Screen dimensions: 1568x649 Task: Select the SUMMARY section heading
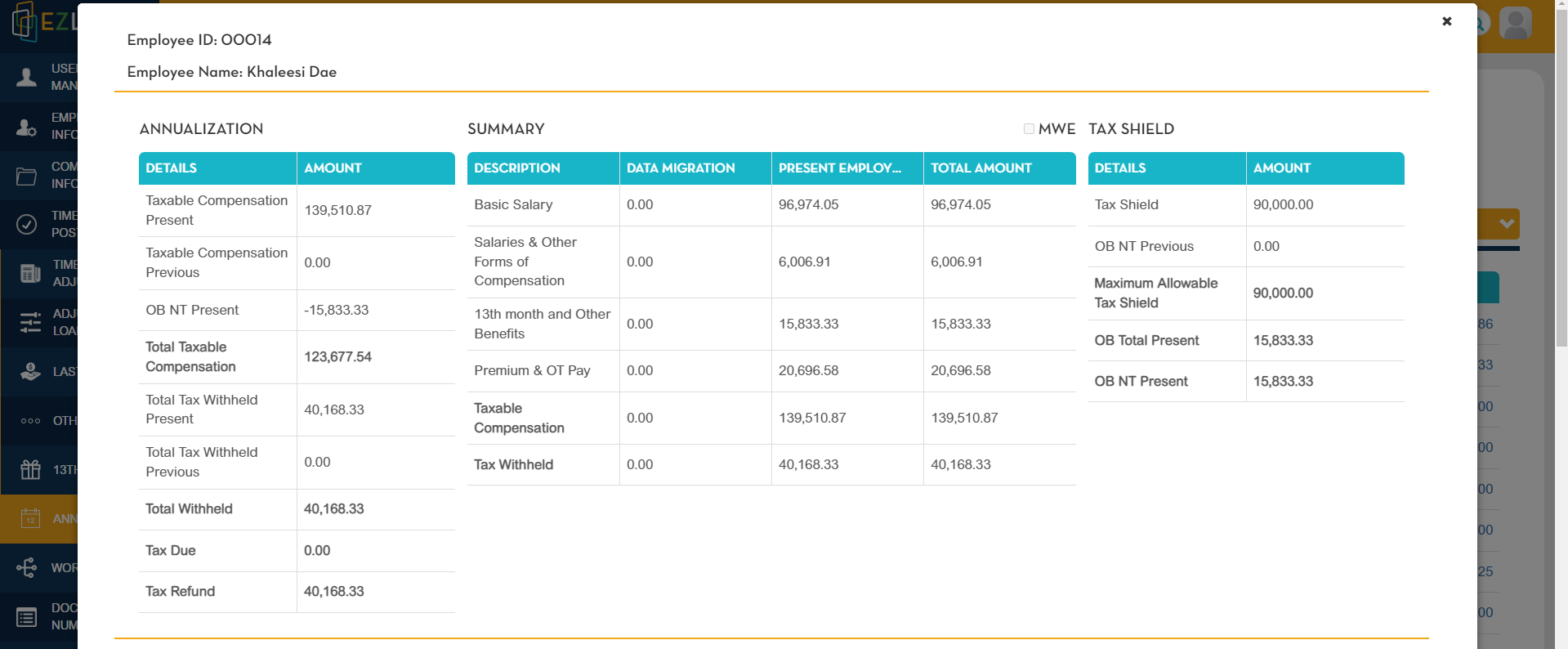[x=506, y=129]
